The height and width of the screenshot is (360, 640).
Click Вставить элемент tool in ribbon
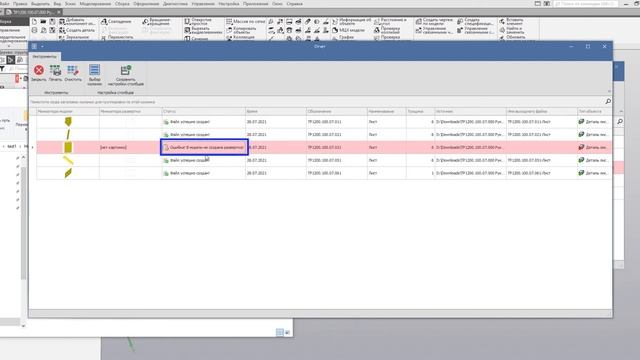pos(511,22)
